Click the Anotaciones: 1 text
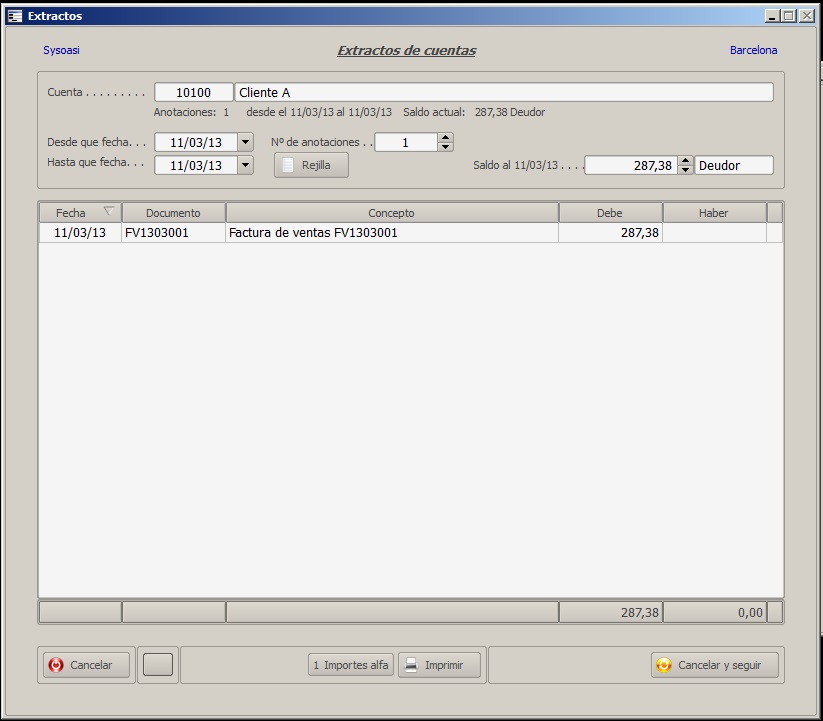 tap(191, 112)
